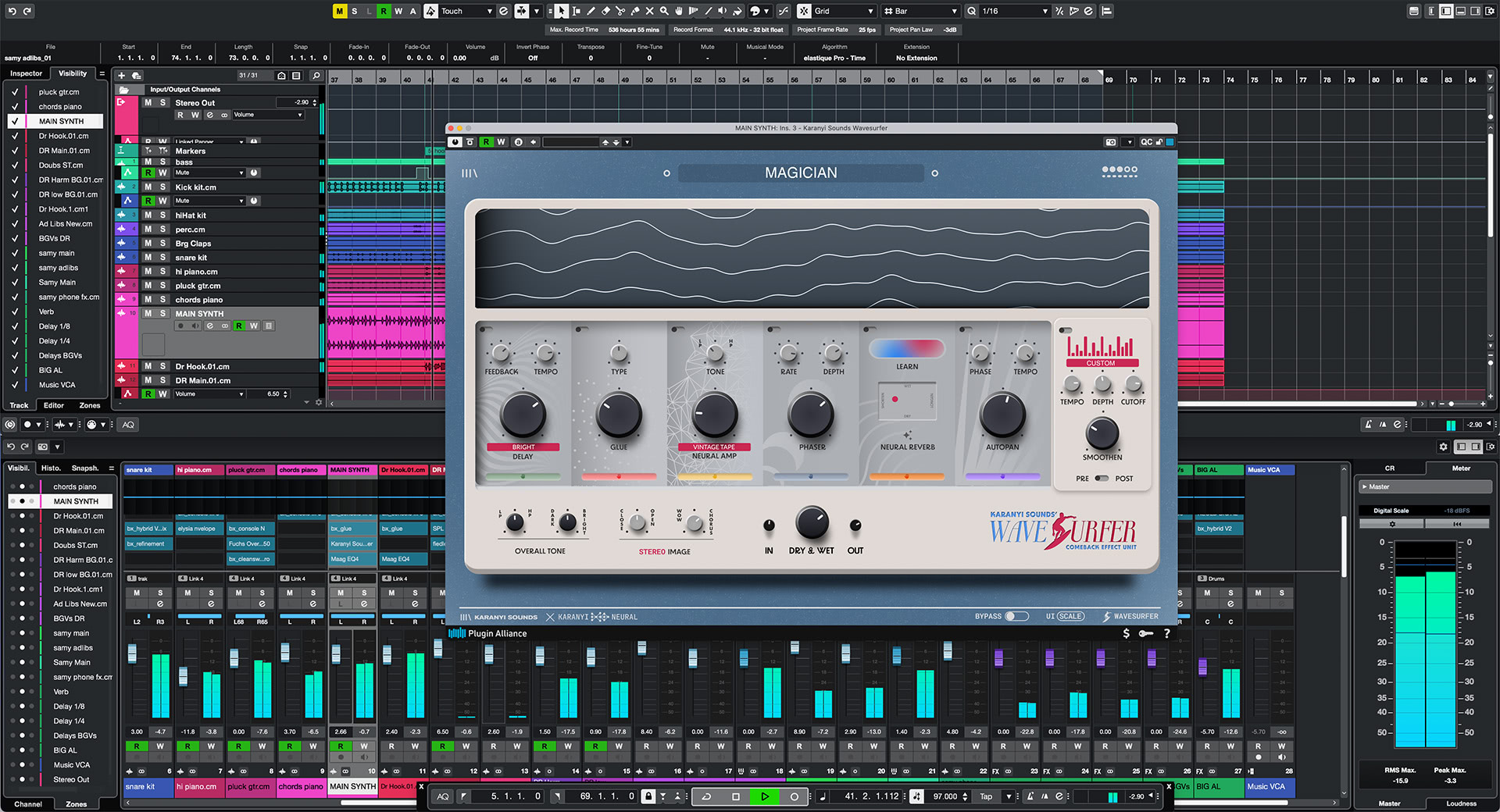Viewport: 1500px width, 812px height.
Task: Click the VINTAGE TAPE neural amp label
Action: 714,447
